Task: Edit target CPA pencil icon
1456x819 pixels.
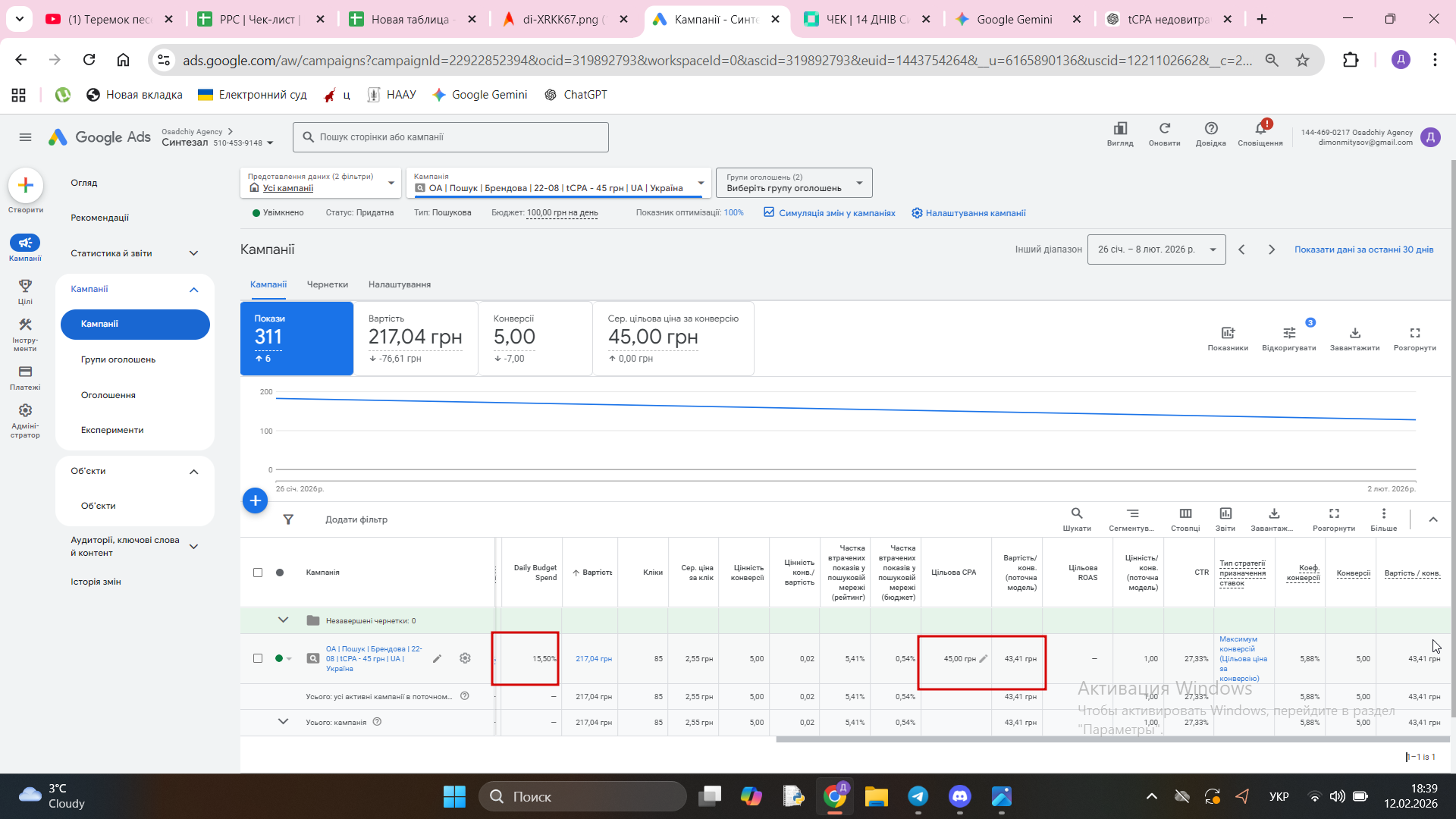Action: tap(984, 658)
